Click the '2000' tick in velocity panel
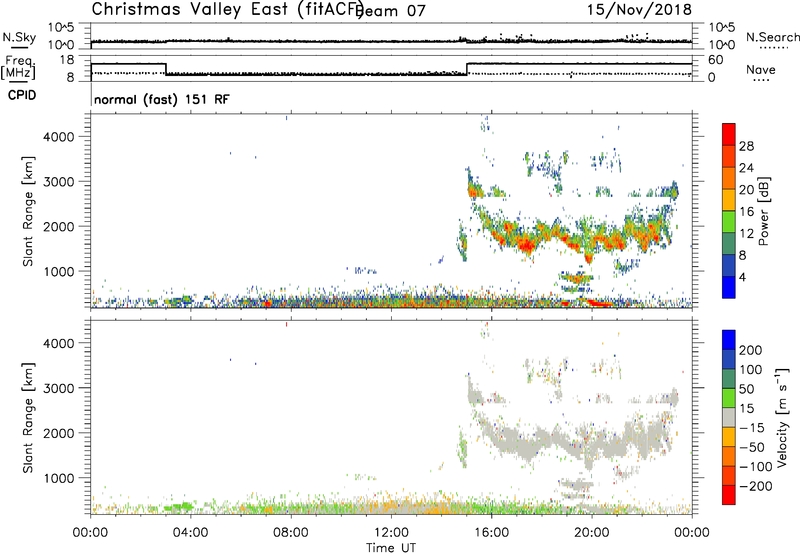Image resolution: width=800 pixels, height=554 pixels. pyautogui.click(x=59, y=433)
